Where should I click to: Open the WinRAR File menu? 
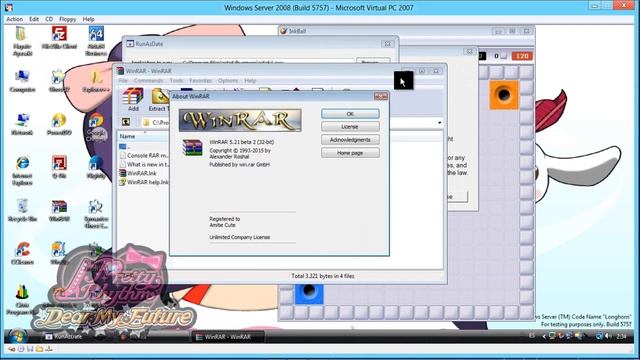[123, 81]
